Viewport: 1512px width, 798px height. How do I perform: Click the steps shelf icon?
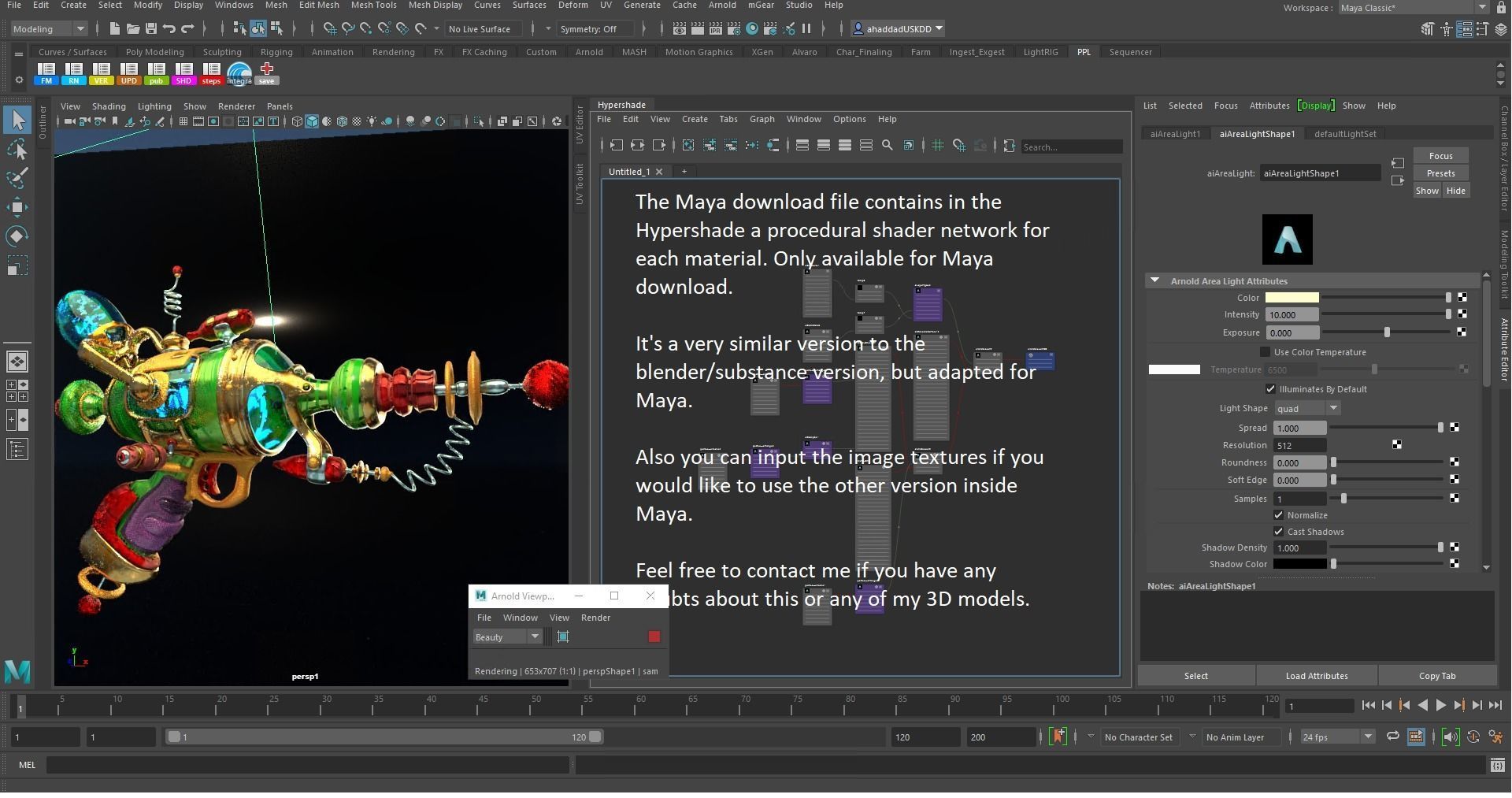212,74
